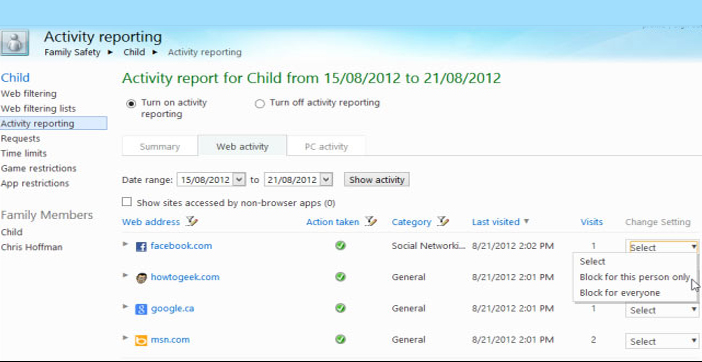The image size is (702, 362).
Task: Open Web filtering lists in sidebar
Action: click(38, 108)
